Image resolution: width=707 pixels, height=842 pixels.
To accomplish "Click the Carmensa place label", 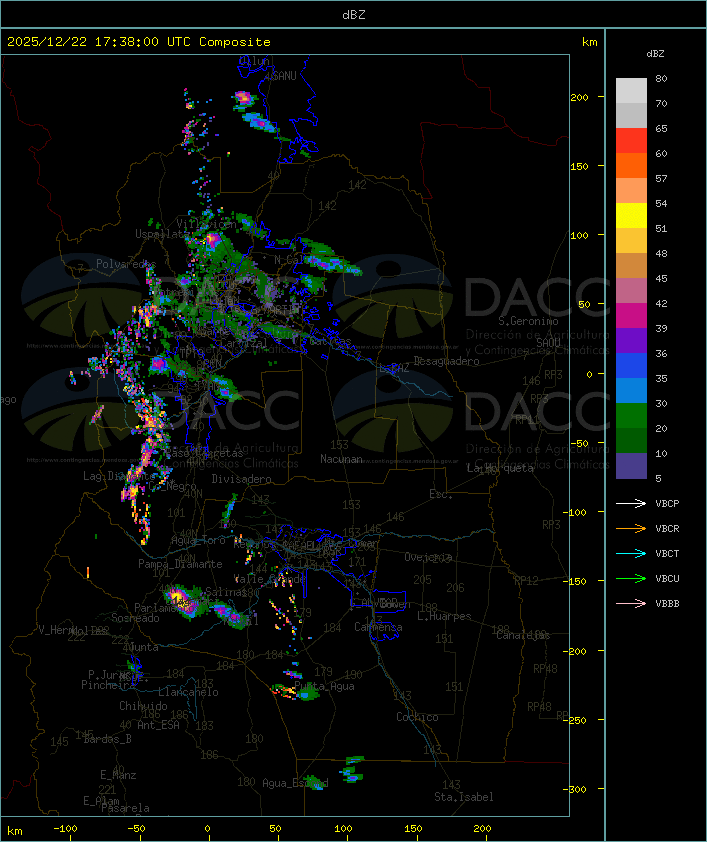I will 378,627.
